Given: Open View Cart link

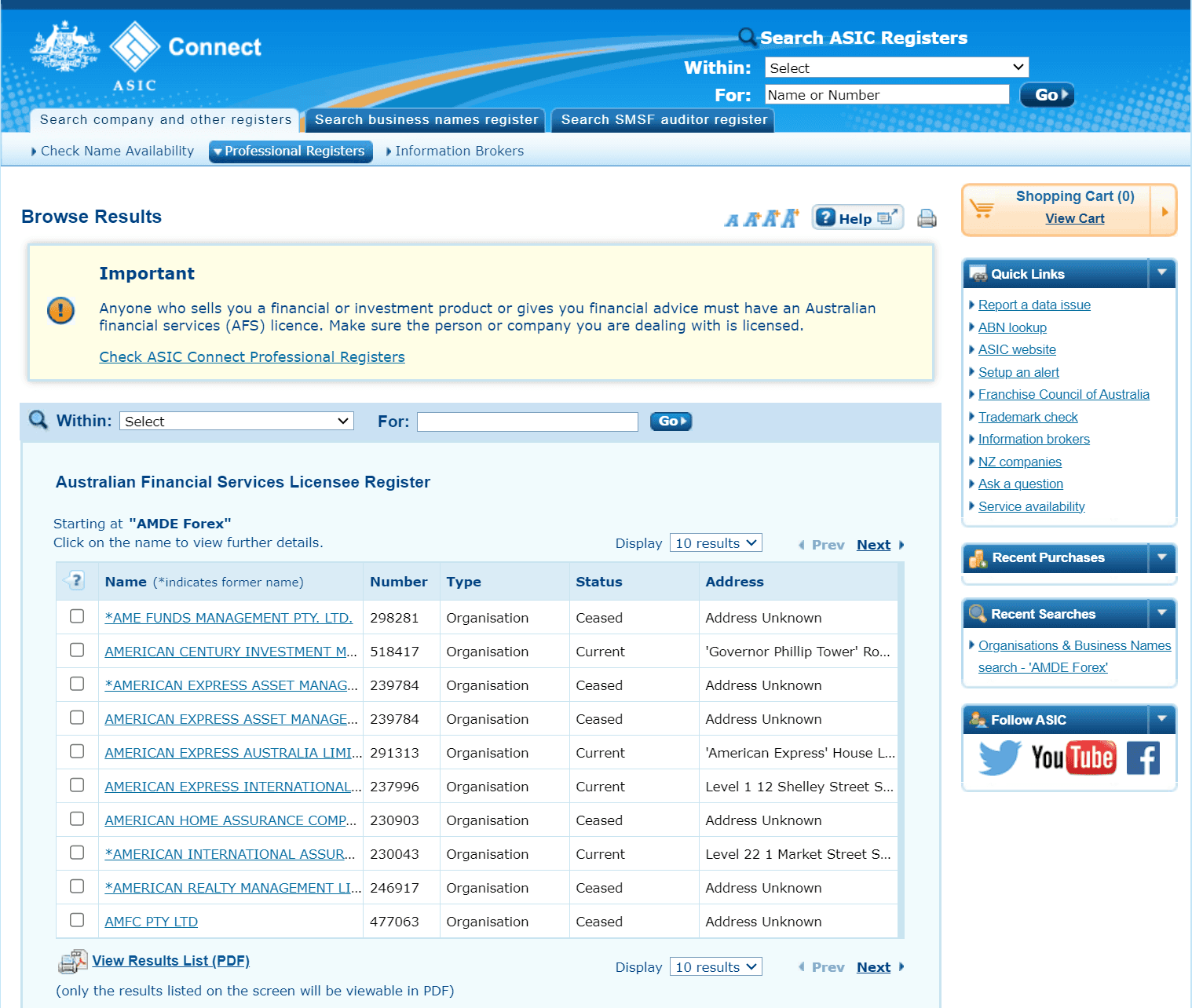Looking at the screenshot, I should pyautogui.click(x=1075, y=219).
